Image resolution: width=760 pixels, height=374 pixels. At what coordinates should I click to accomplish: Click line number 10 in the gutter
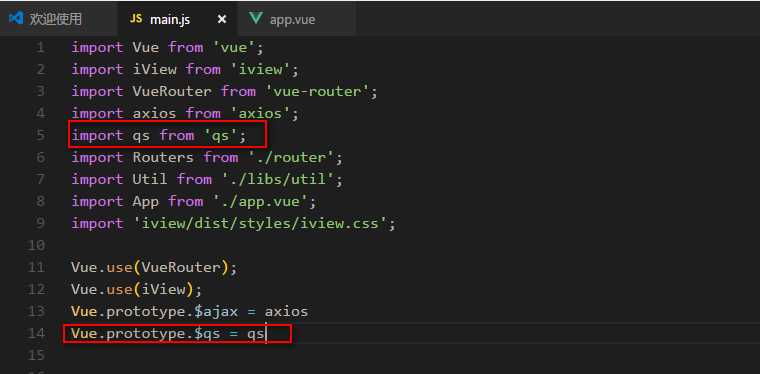coord(36,245)
